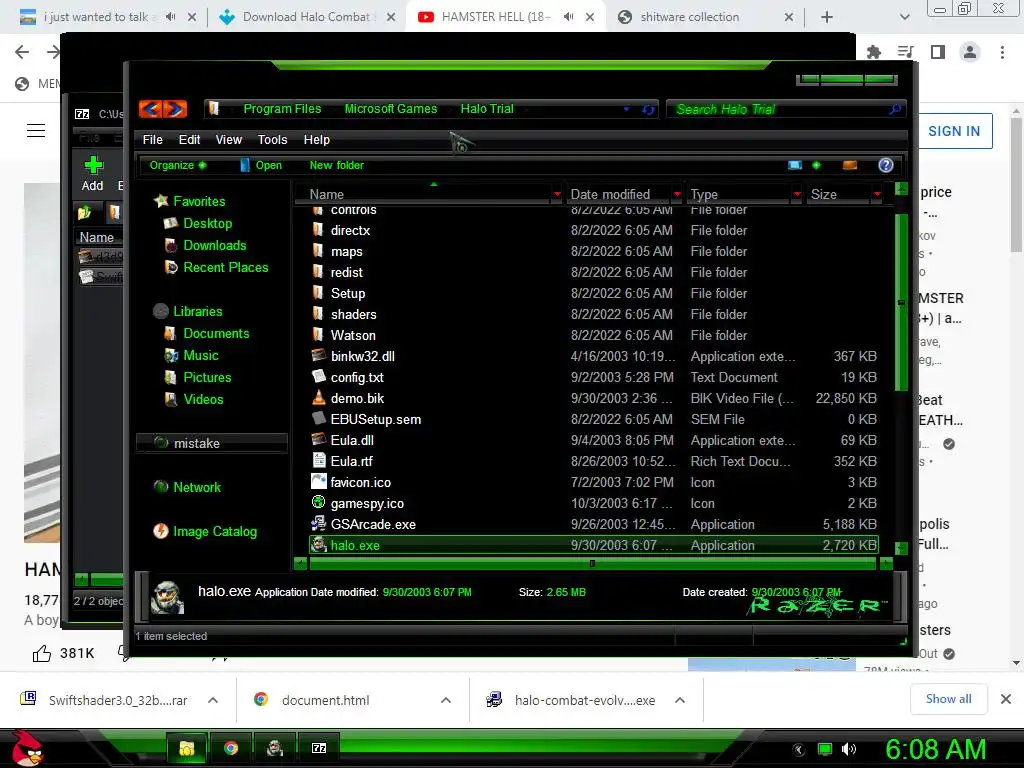Open the Name column filter dropdown
The width and height of the screenshot is (1024, 768).
click(x=557, y=194)
